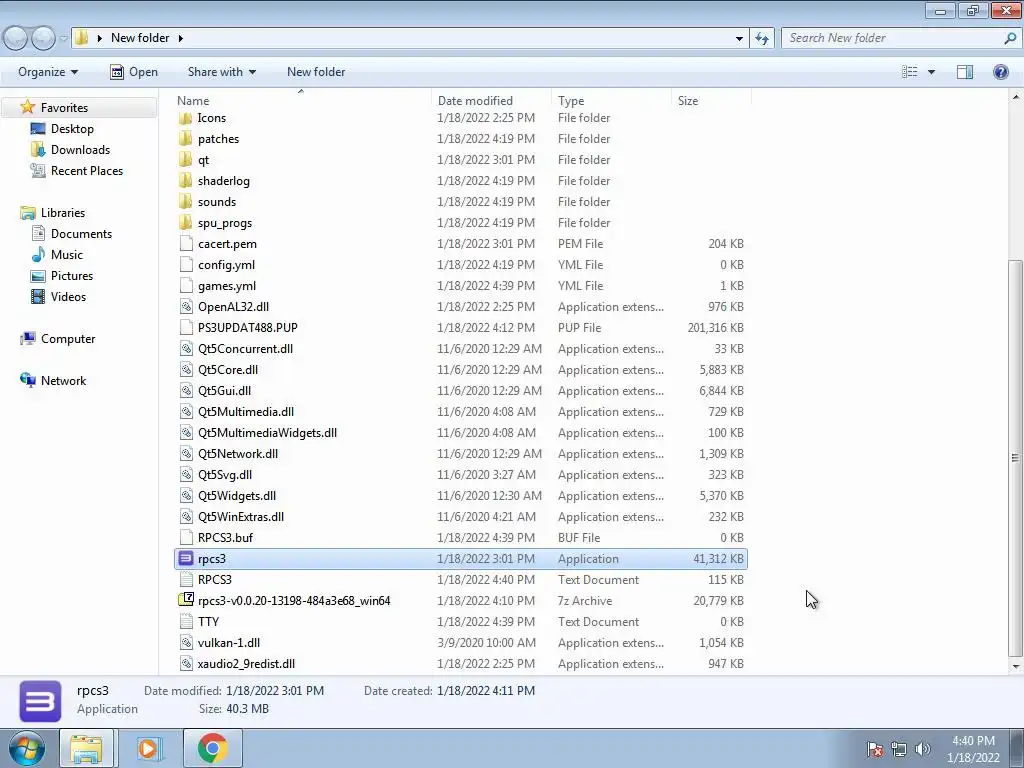Click the Icons folder icon

click(186, 118)
